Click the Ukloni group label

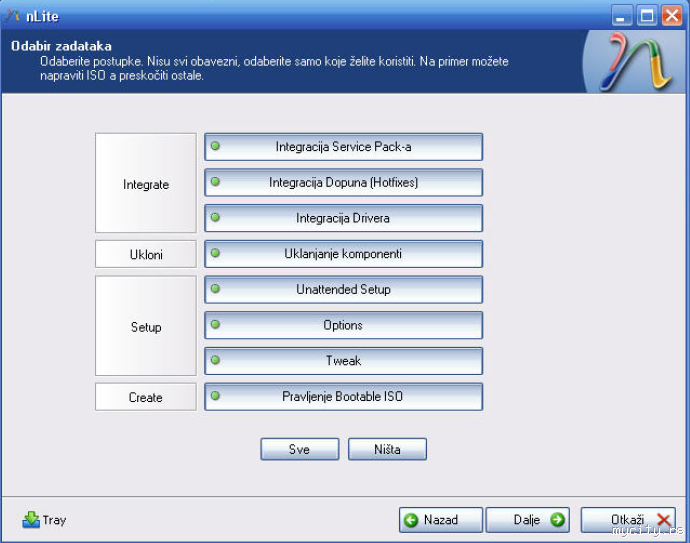[x=146, y=254]
